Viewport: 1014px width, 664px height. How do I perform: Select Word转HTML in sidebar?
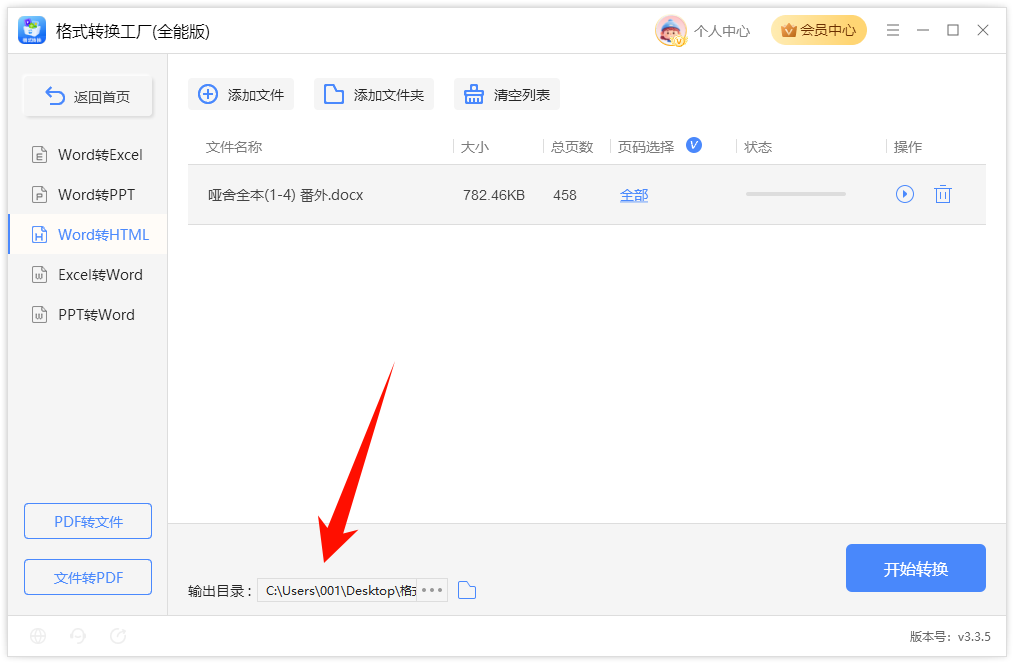pos(87,235)
